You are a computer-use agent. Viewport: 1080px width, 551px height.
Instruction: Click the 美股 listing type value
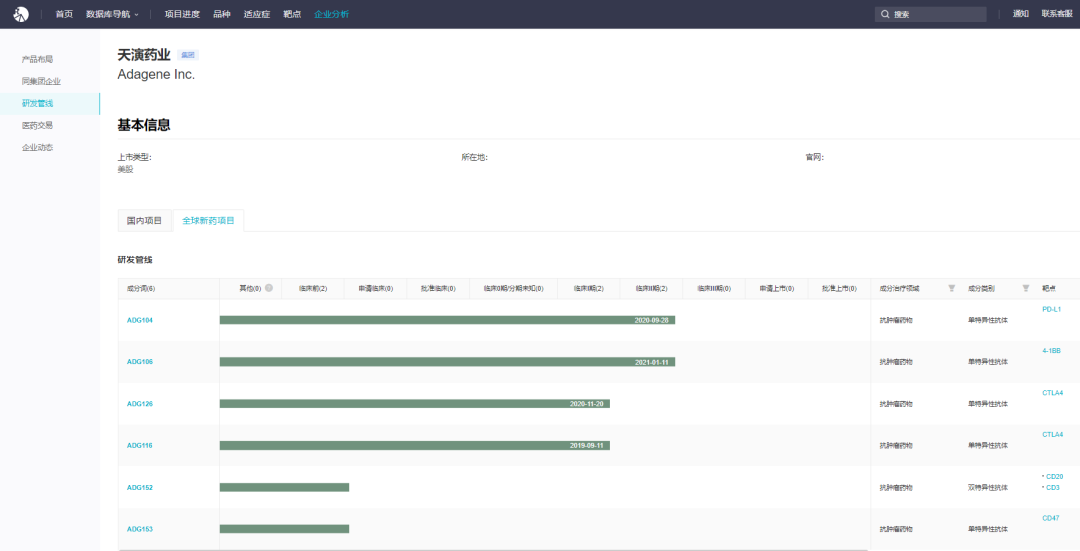pyautogui.click(x=125, y=169)
